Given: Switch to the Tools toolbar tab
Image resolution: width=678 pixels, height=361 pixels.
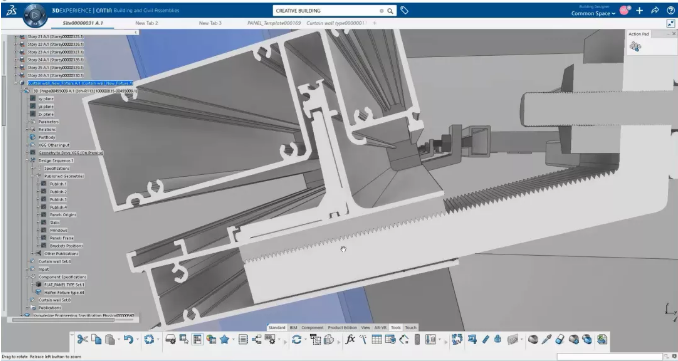Looking at the screenshot, I should [x=396, y=328].
